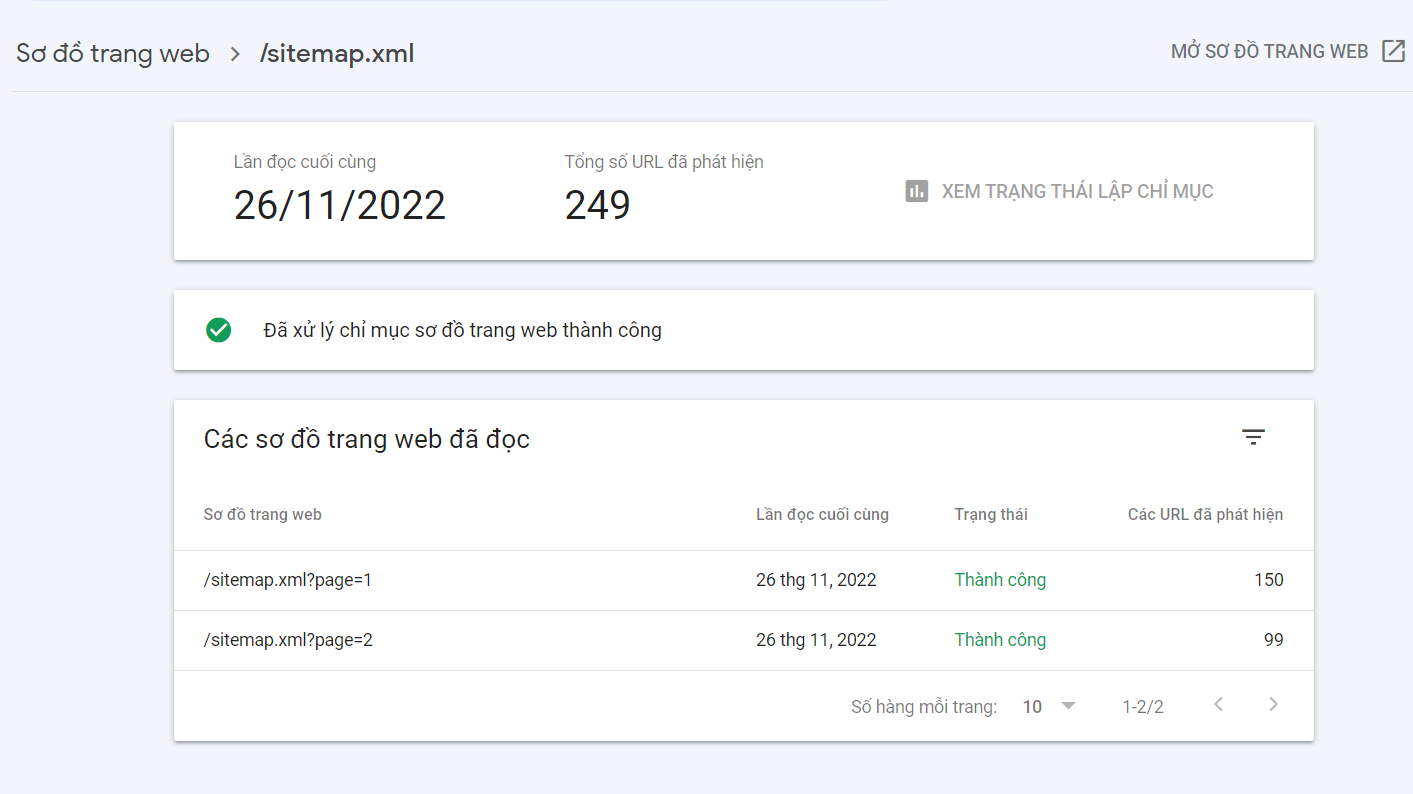Open the table filter icon

(1253, 437)
